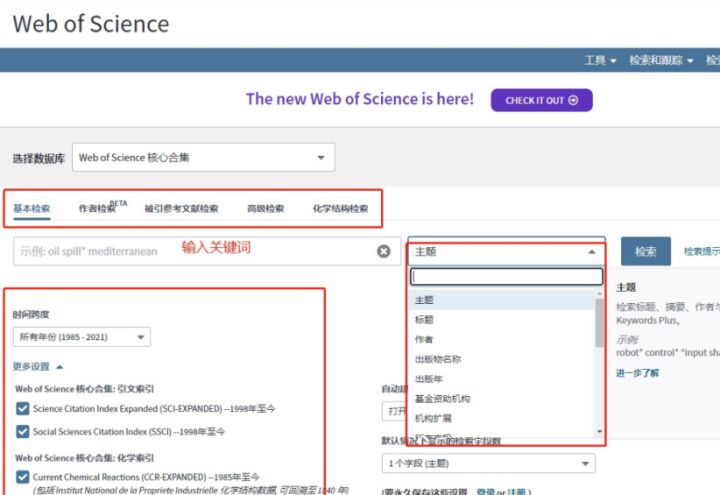Click the blue 检索 search button
The width and height of the screenshot is (720, 495).
(x=646, y=251)
